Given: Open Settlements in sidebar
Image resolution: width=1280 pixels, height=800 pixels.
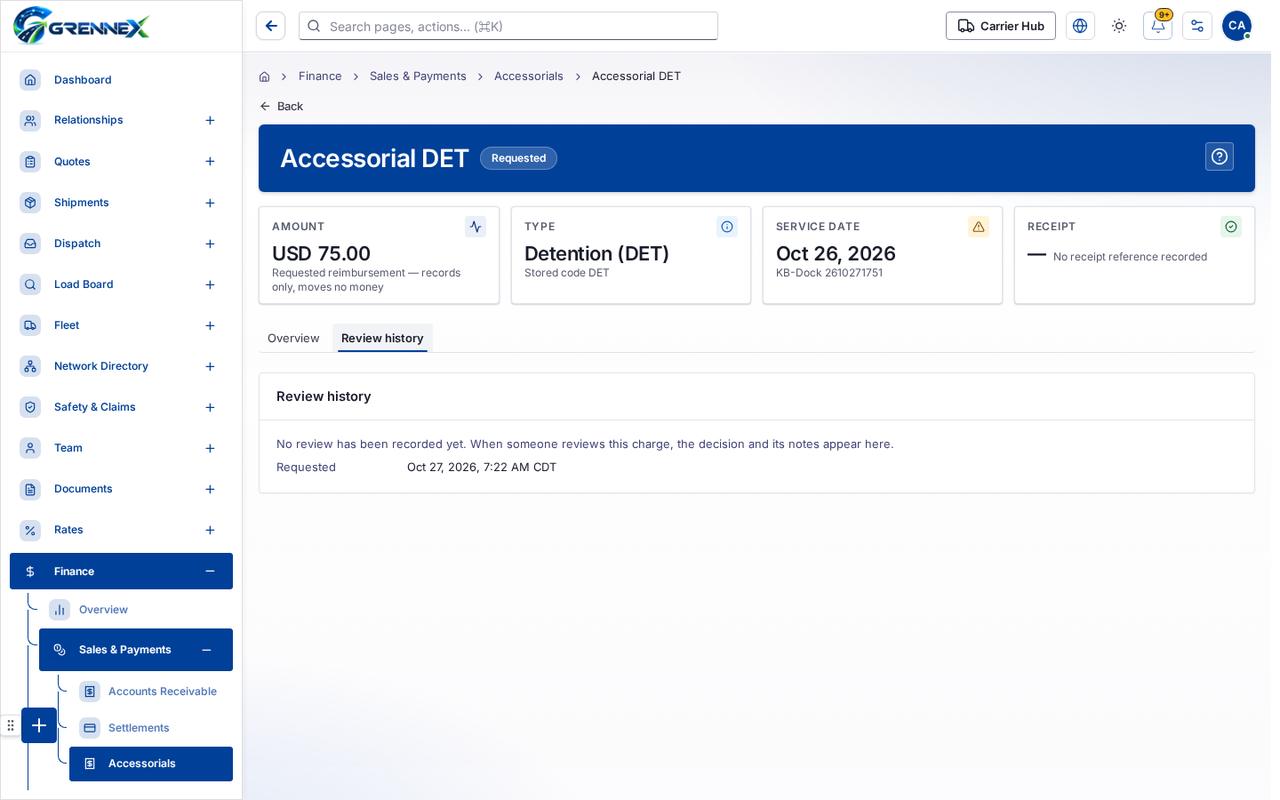Looking at the screenshot, I should [150, 728].
